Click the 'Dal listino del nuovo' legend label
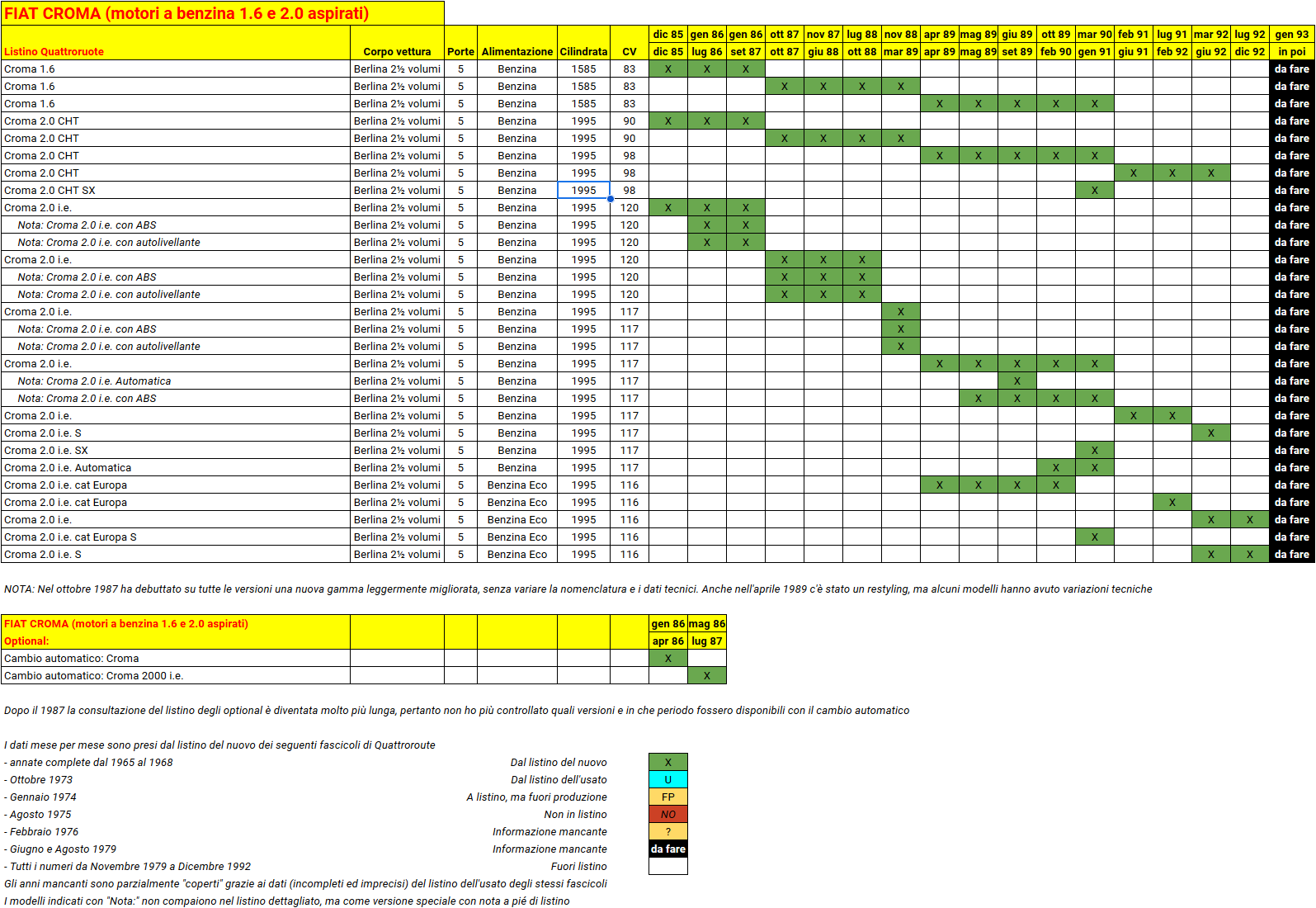This screenshot has width=1316, height=908. point(559,762)
